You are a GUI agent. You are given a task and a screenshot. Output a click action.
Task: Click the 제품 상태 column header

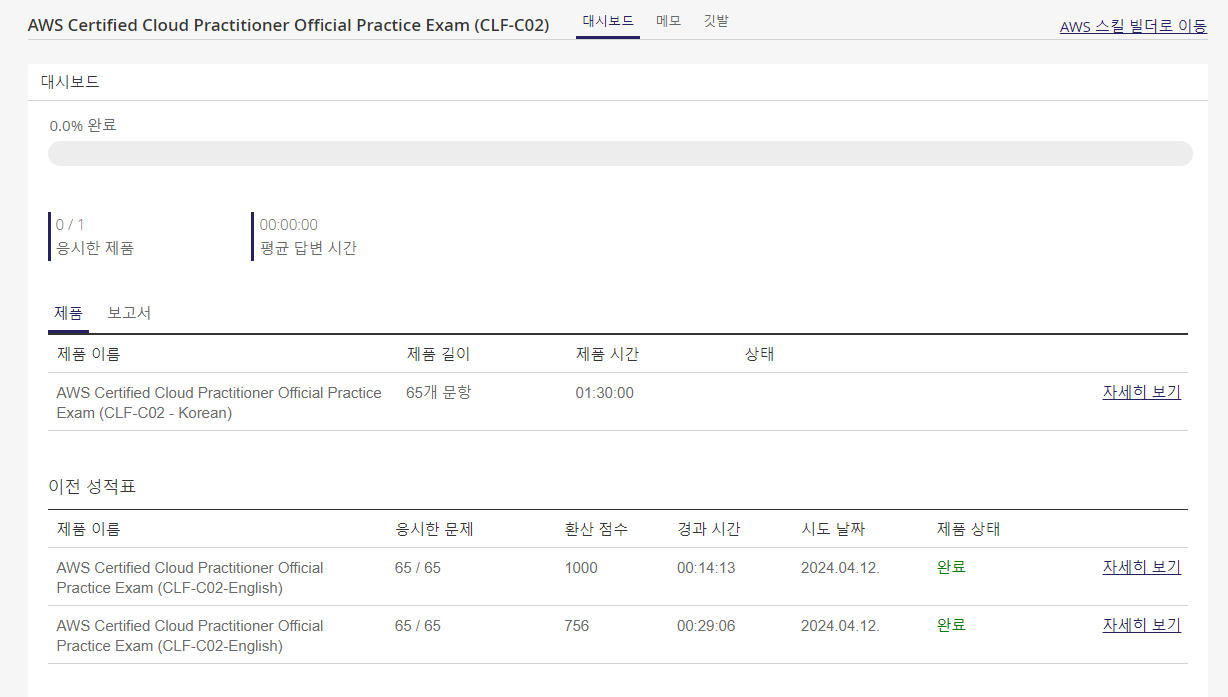968,529
